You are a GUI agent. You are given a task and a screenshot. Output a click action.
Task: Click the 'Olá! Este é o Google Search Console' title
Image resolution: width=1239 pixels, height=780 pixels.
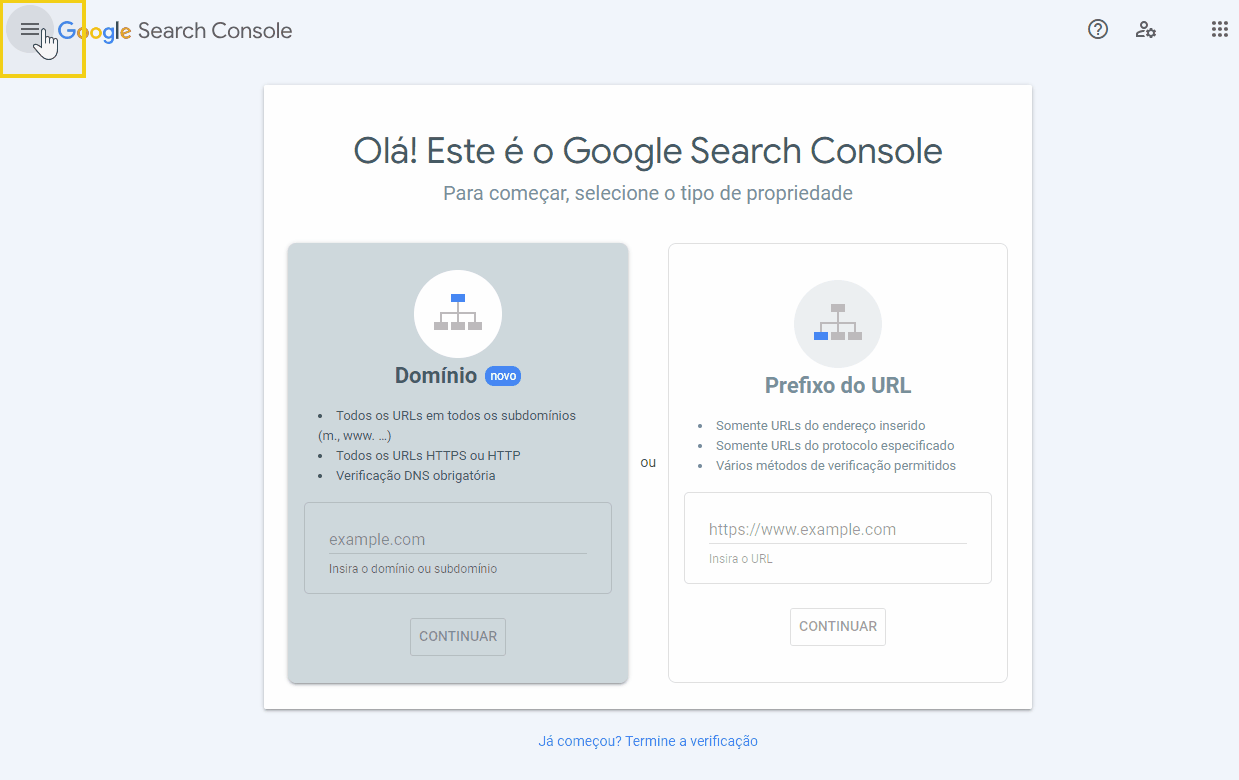648,151
